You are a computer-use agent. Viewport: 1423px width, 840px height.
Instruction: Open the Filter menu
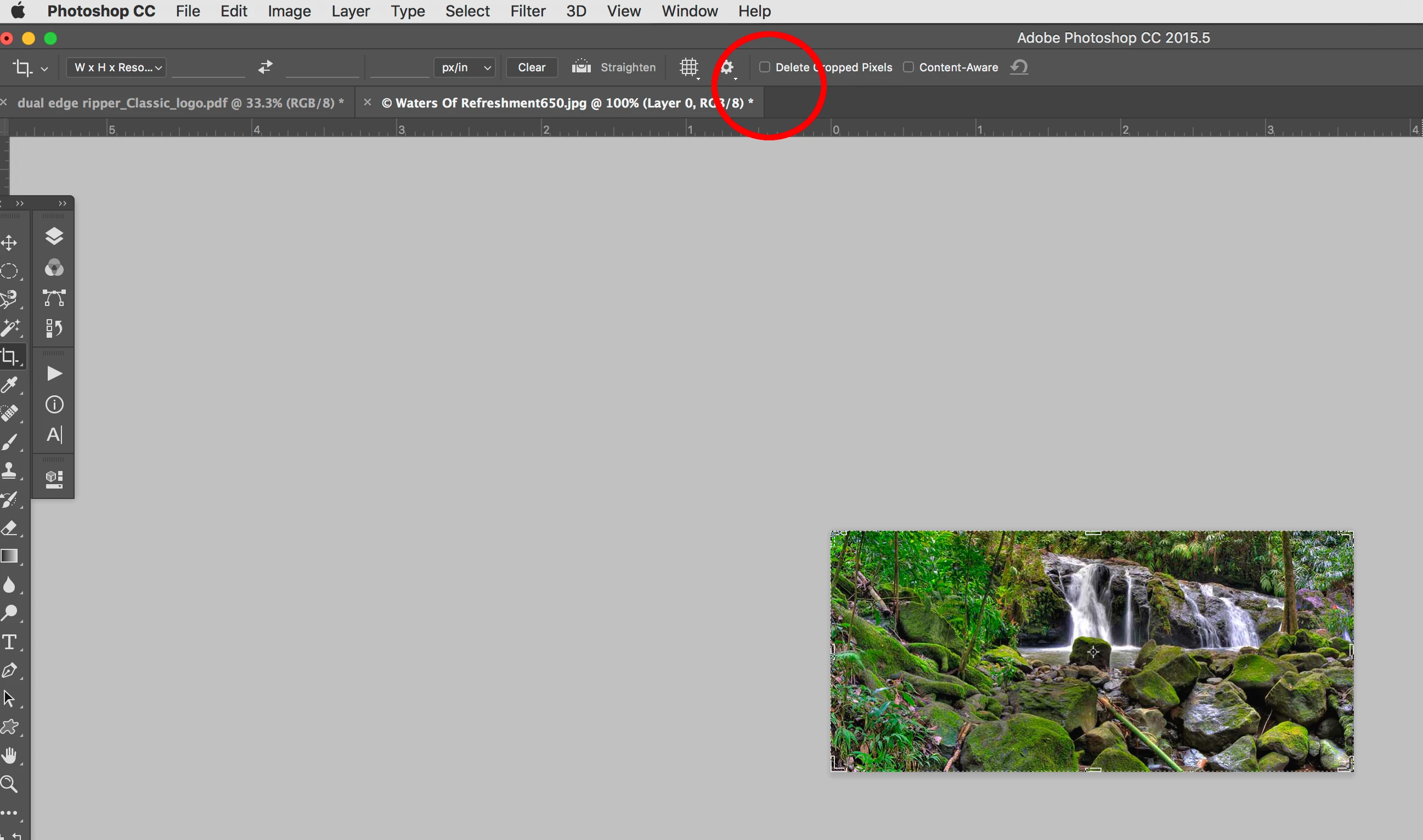(x=527, y=11)
